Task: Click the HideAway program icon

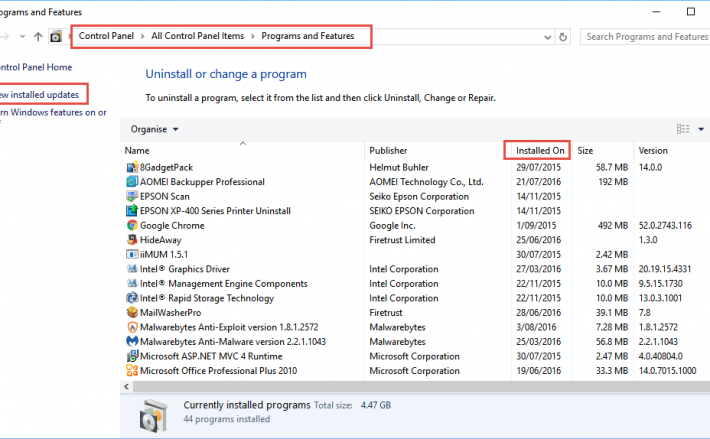Action: coord(132,240)
